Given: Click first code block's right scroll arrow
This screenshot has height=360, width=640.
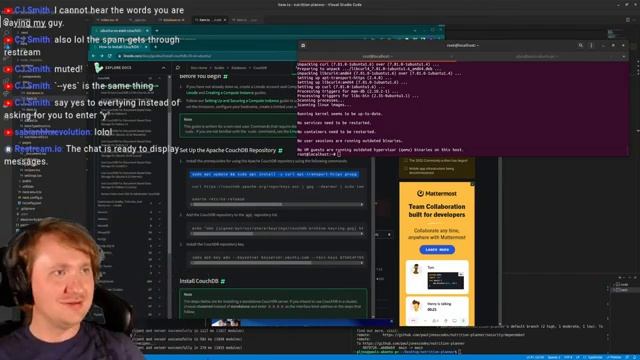Looking at the screenshot, I should coord(362,204).
